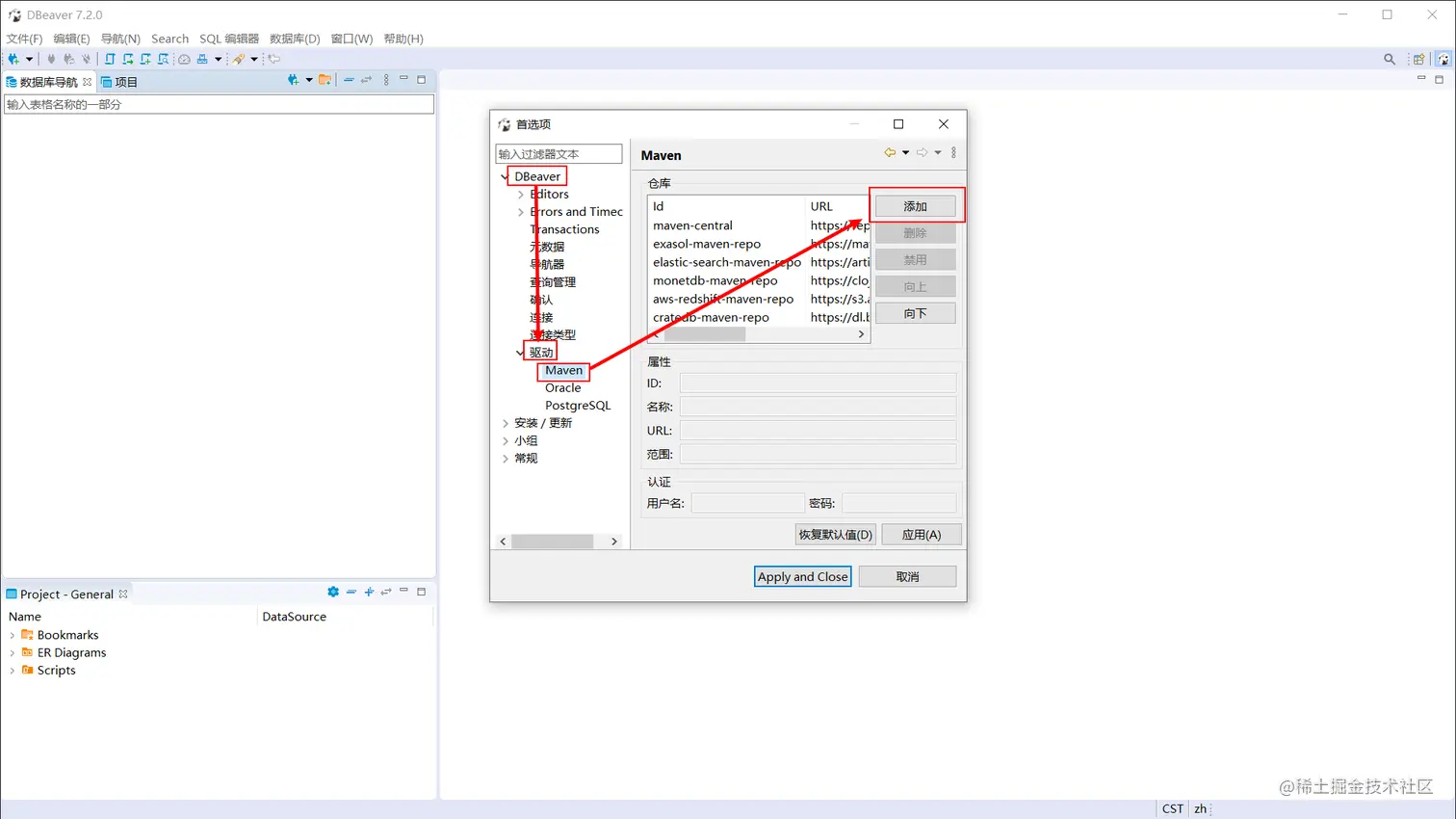Click the preferences filter text field
This screenshot has width=1456, height=819.
coord(559,153)
